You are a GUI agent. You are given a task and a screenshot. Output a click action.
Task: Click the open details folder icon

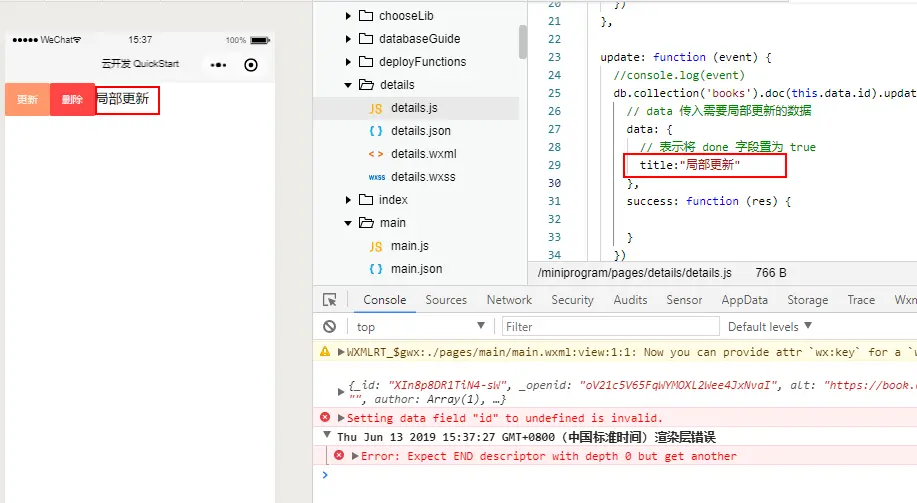(x=367, y=85)
